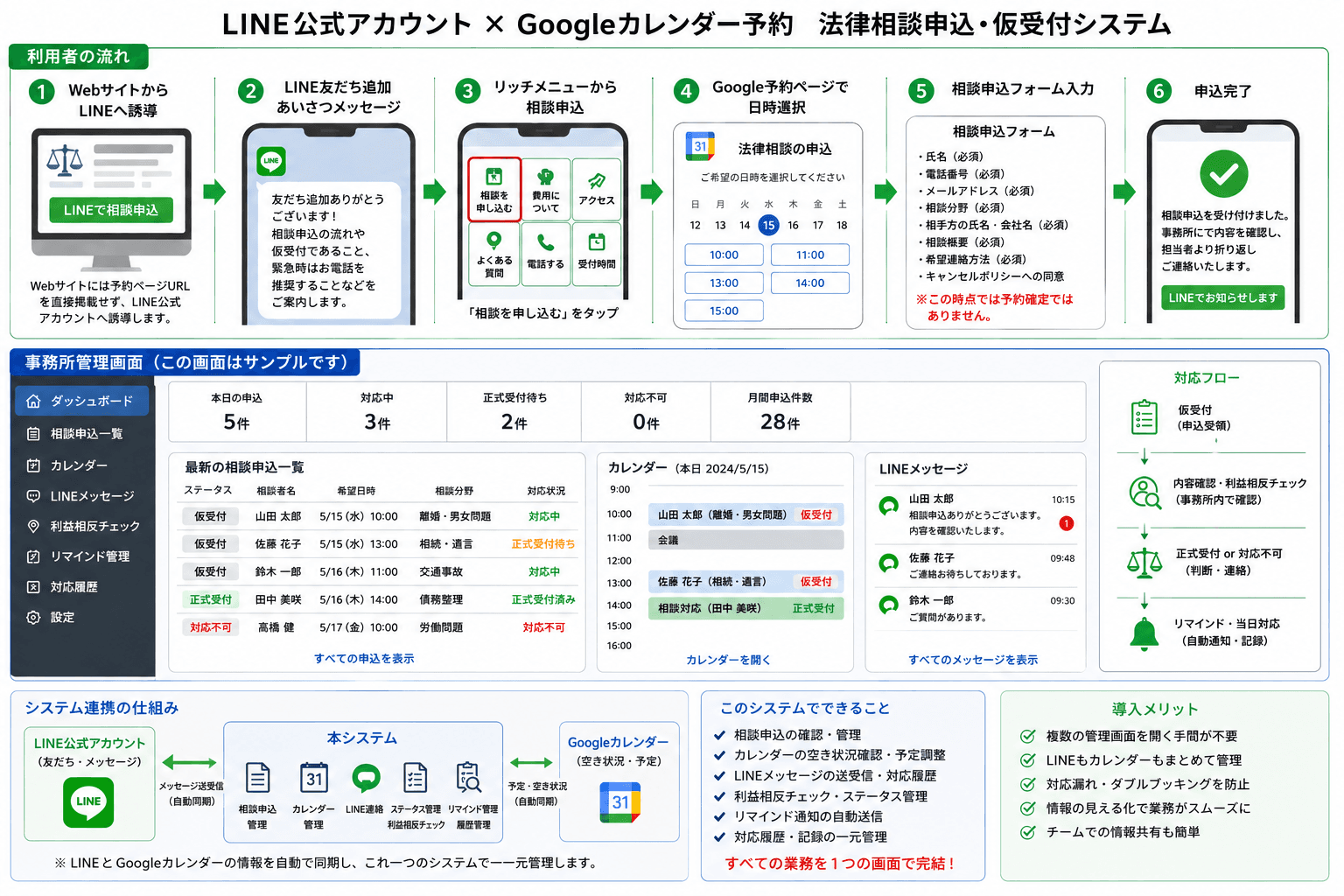Click the LINE連絡 speech bubble icon

[366, 778]
